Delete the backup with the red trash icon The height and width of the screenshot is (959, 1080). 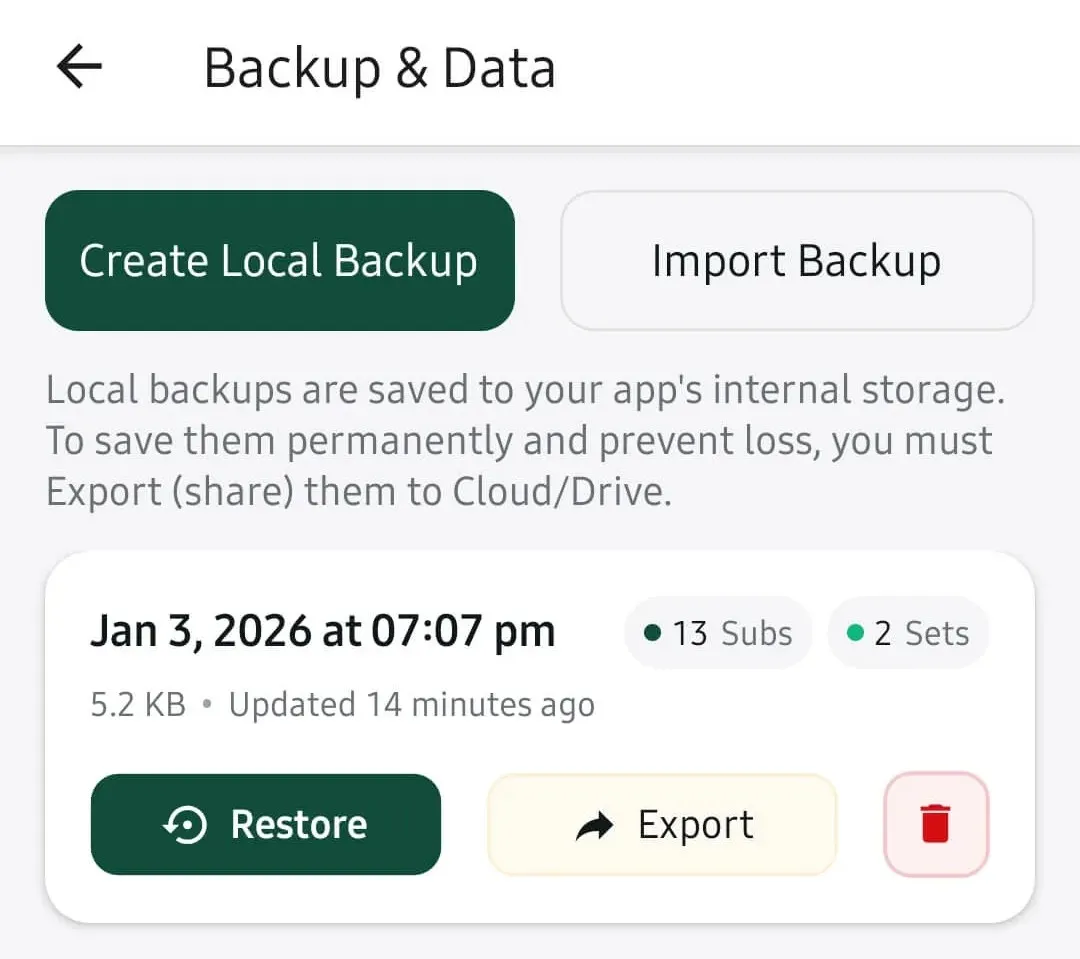pyautogui.click(x=936, y=825)
